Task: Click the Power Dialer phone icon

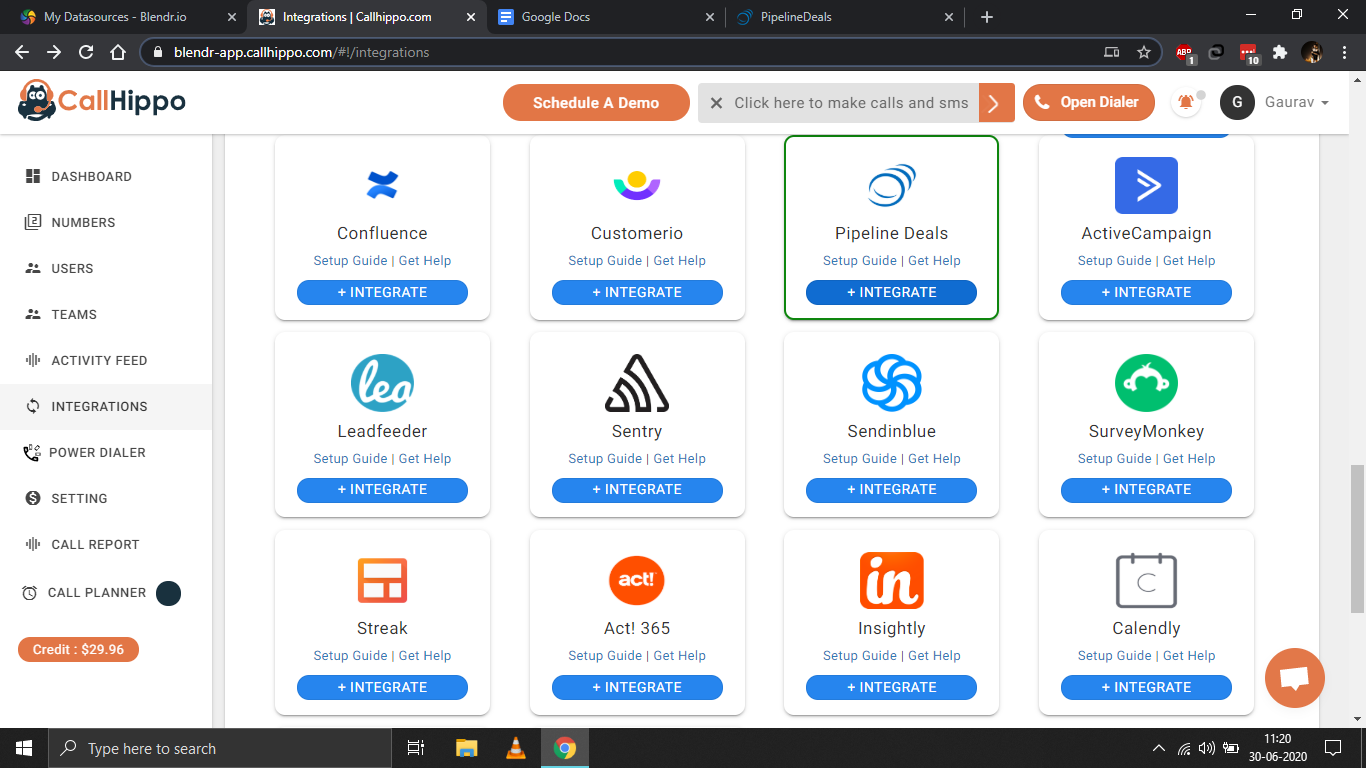Action: click(x=32, y=452)
